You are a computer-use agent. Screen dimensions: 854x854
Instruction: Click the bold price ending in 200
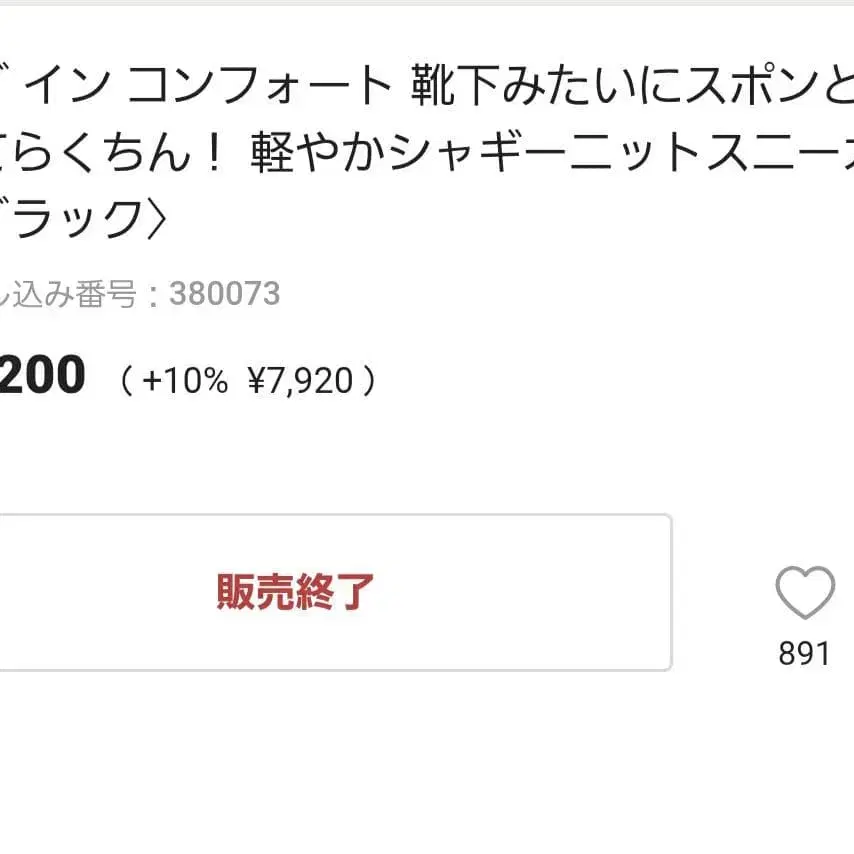point(40,376)
